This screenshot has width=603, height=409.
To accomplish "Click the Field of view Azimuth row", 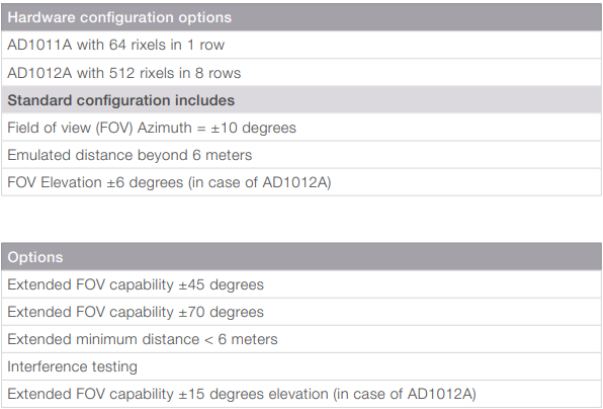I will tap(151, 128).
